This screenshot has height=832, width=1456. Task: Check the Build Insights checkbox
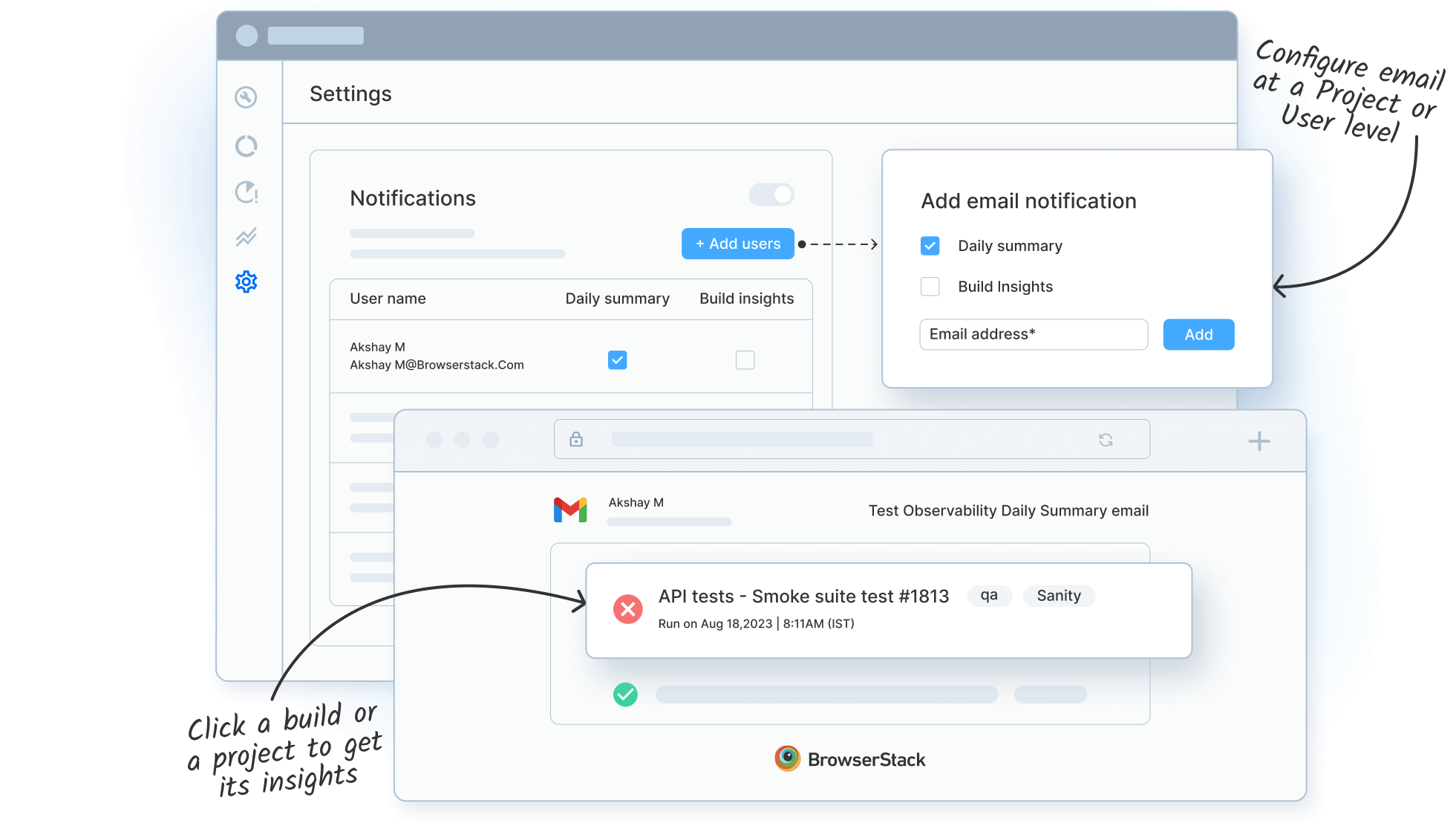tap(930, 287)
